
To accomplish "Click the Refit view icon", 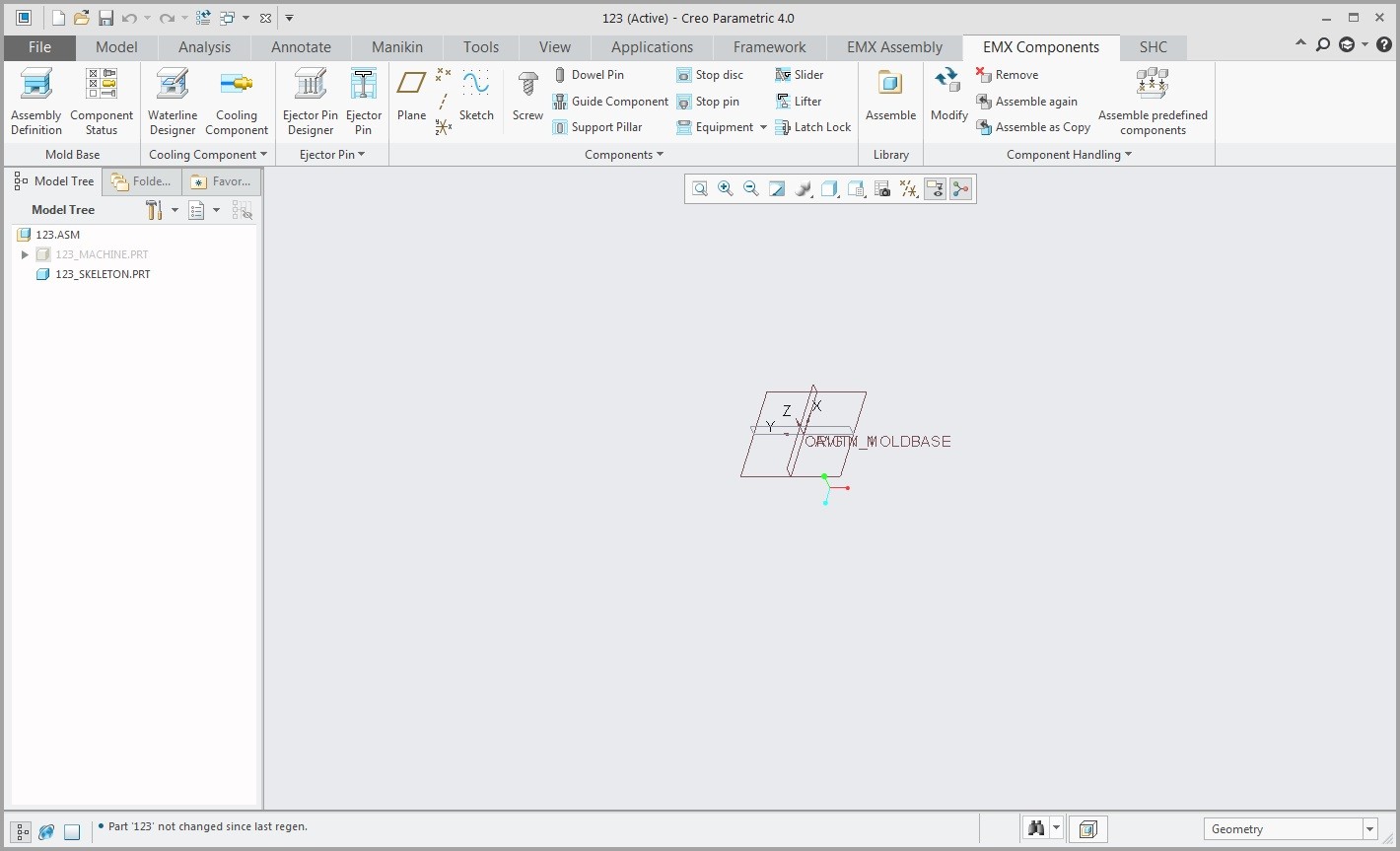I will coord(700,188).
